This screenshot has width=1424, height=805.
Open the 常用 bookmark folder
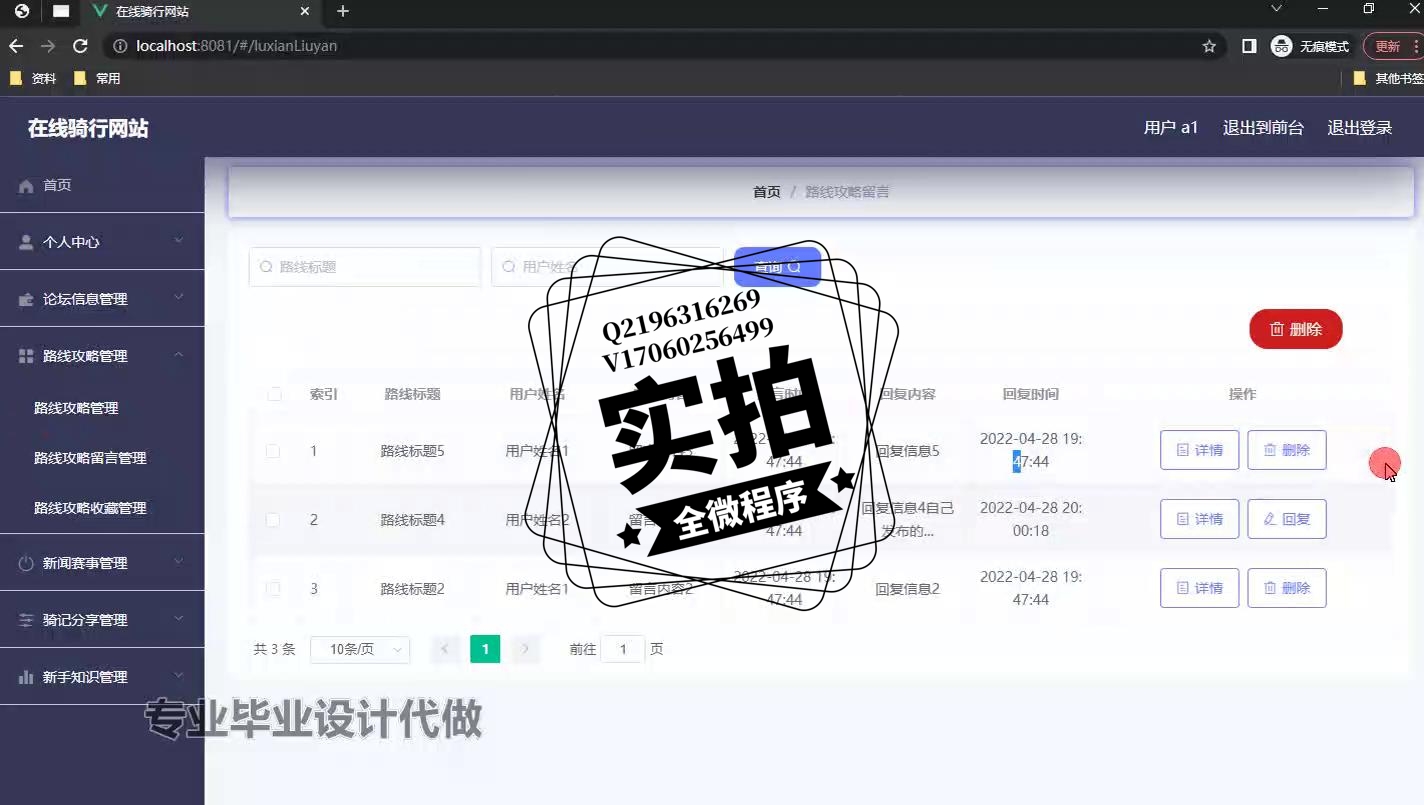[x=97, y=78]
